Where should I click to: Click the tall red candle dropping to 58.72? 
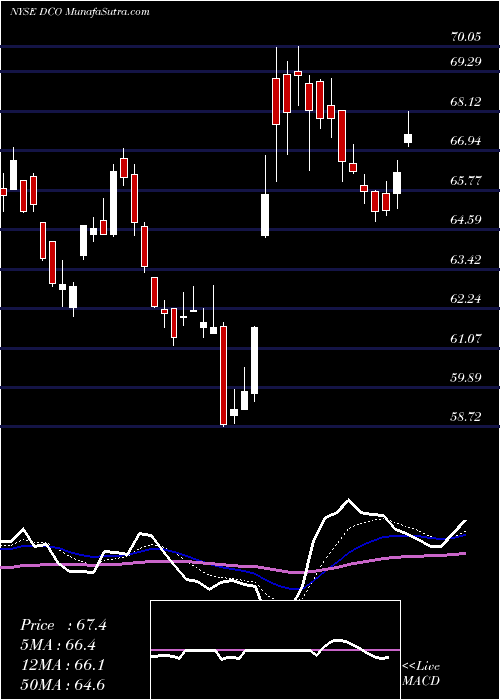[224, 375]
